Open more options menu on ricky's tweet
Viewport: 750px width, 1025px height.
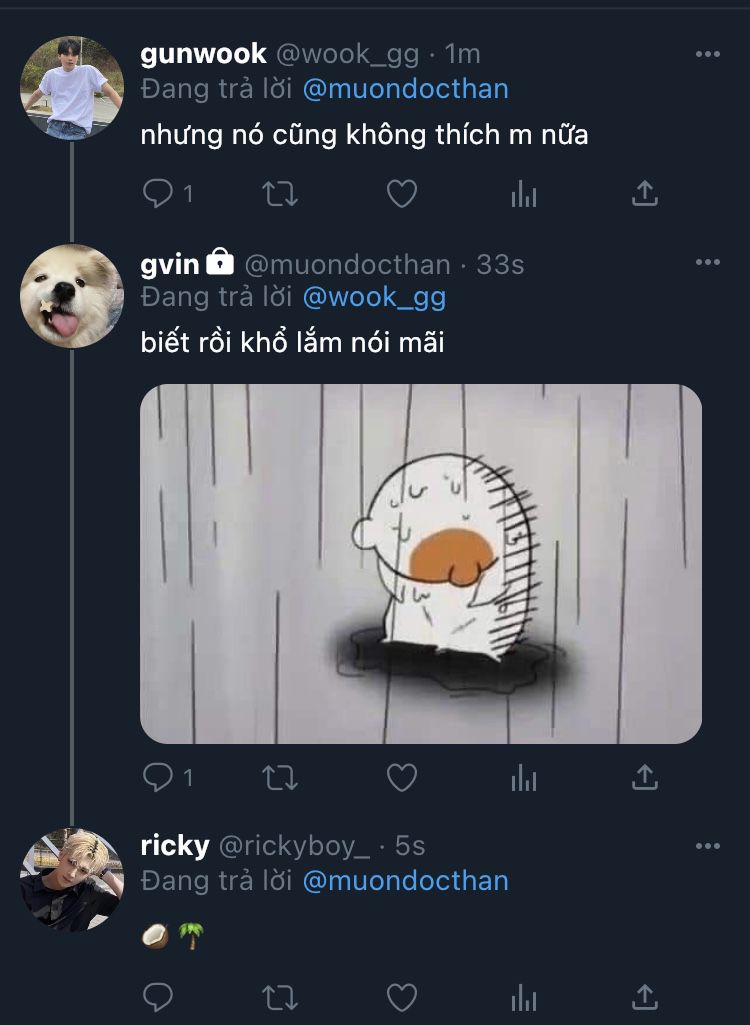[707, 846]
